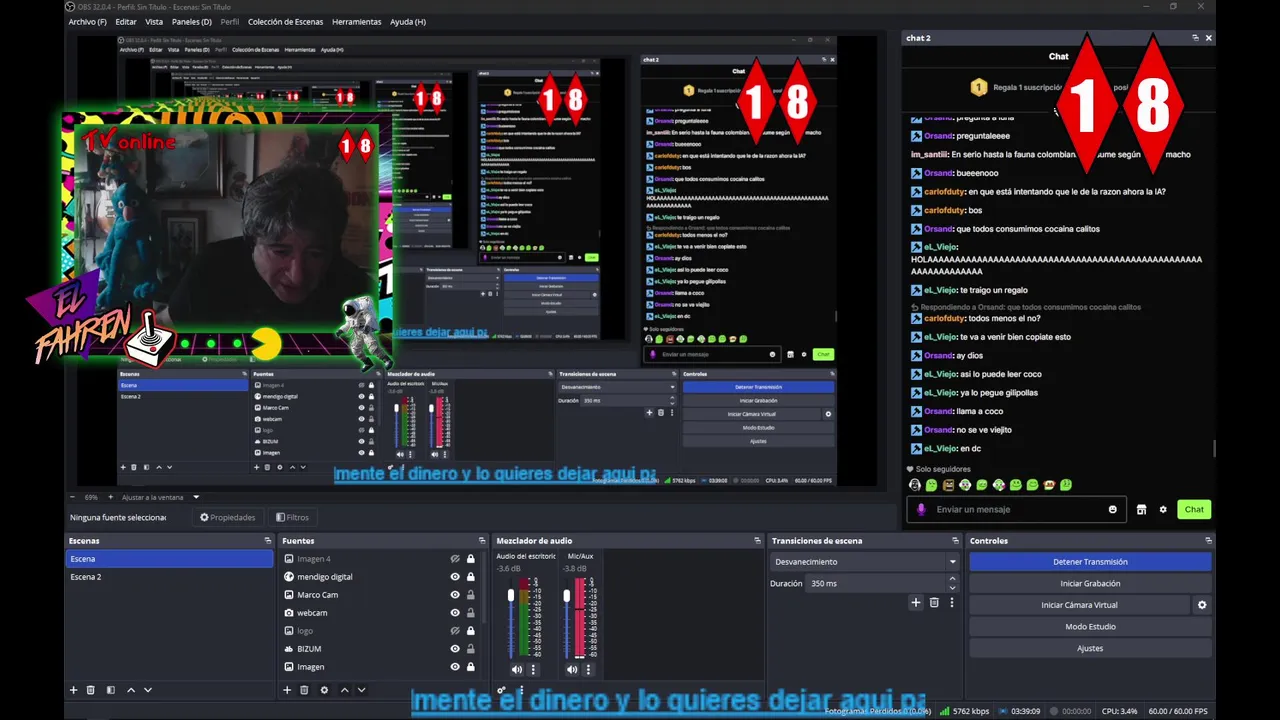Open Herramientas menu
Image resolution: width=1280 pixels, height=720 pixels.
pyautogui.click(x=357, y=22)
